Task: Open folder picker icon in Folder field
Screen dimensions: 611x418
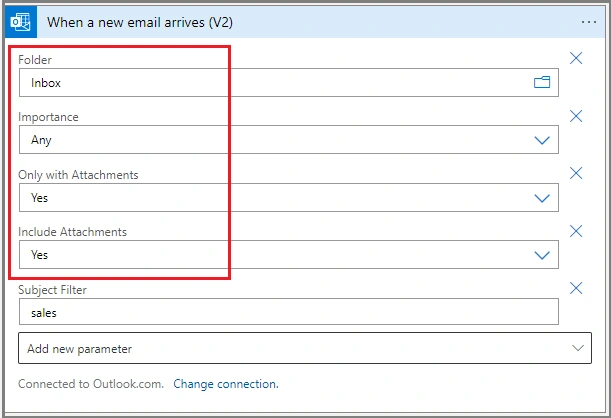Action: coord(542,82)
